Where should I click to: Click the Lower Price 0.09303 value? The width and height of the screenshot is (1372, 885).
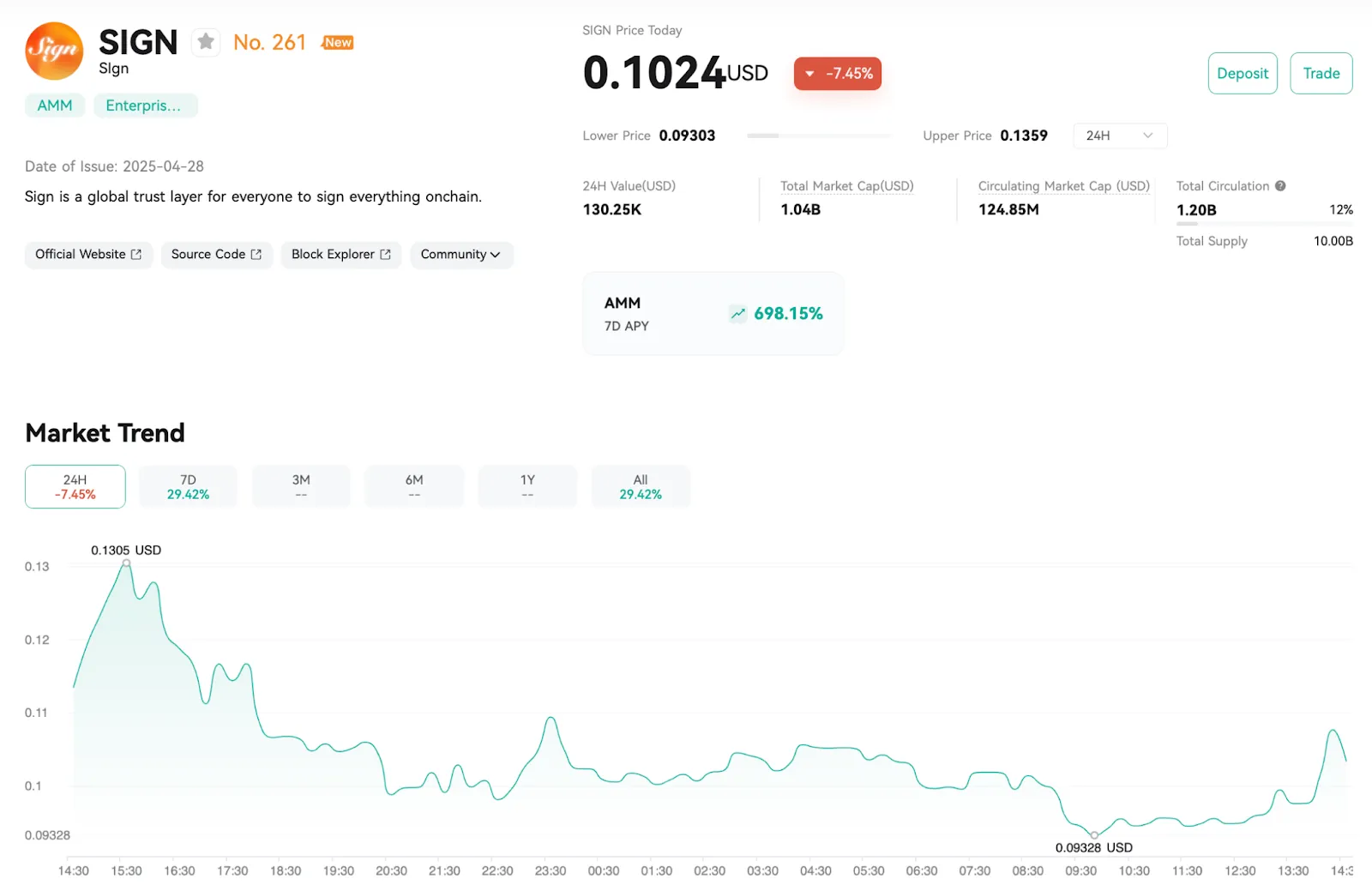tap(687, 135)
